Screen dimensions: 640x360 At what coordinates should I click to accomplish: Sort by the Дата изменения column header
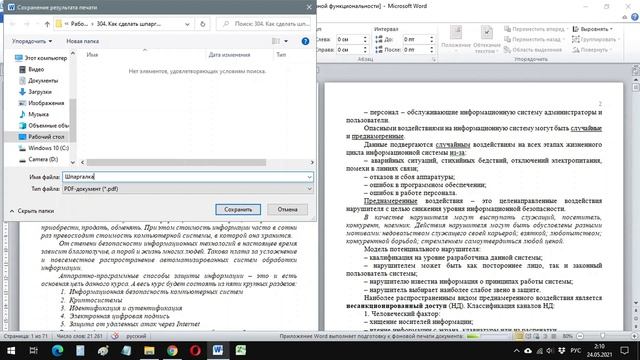[x=229, y=54]
